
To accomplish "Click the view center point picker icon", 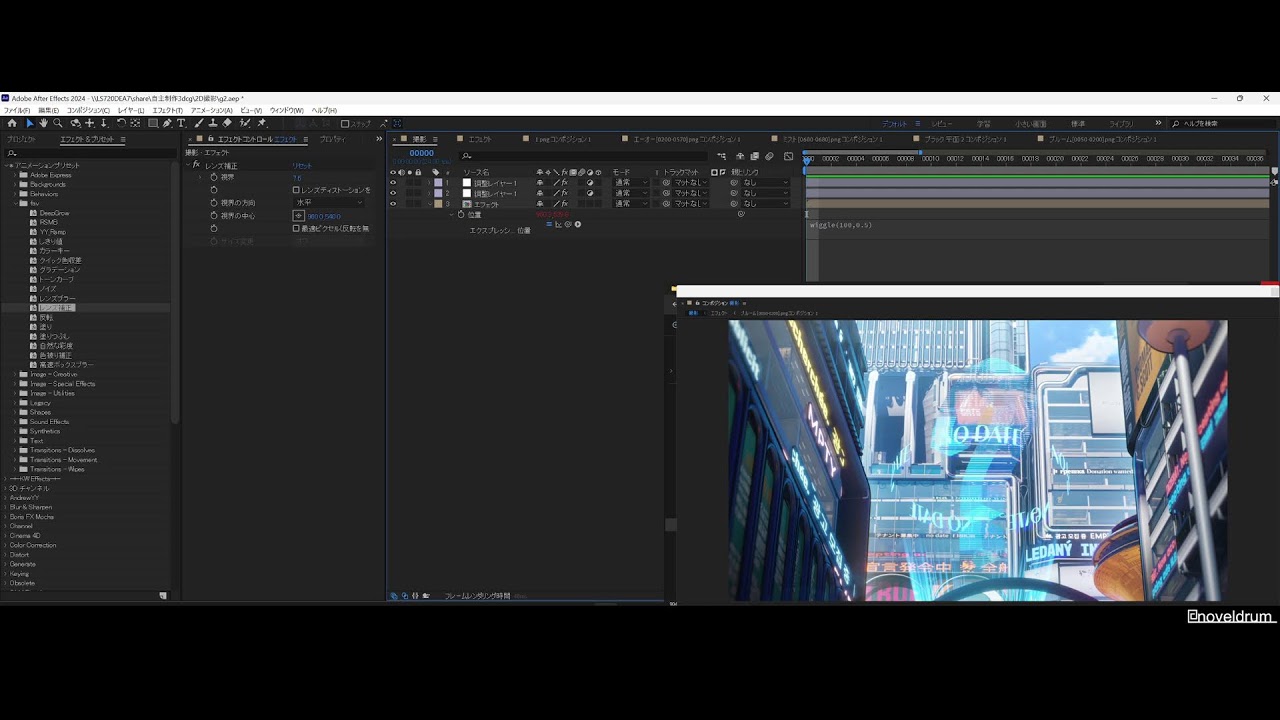I will point(298,216).
